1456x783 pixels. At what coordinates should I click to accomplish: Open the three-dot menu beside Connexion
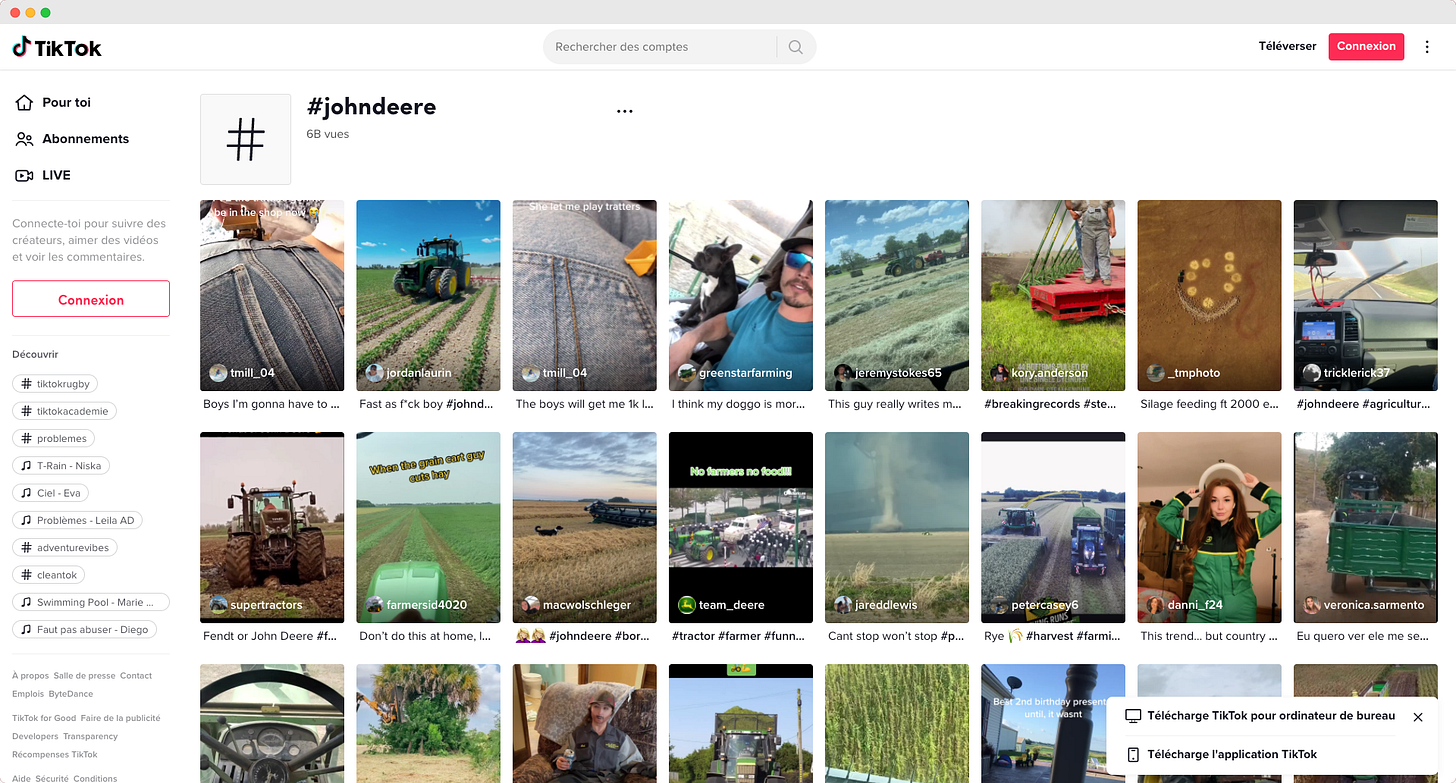[x=1427, y=47]
